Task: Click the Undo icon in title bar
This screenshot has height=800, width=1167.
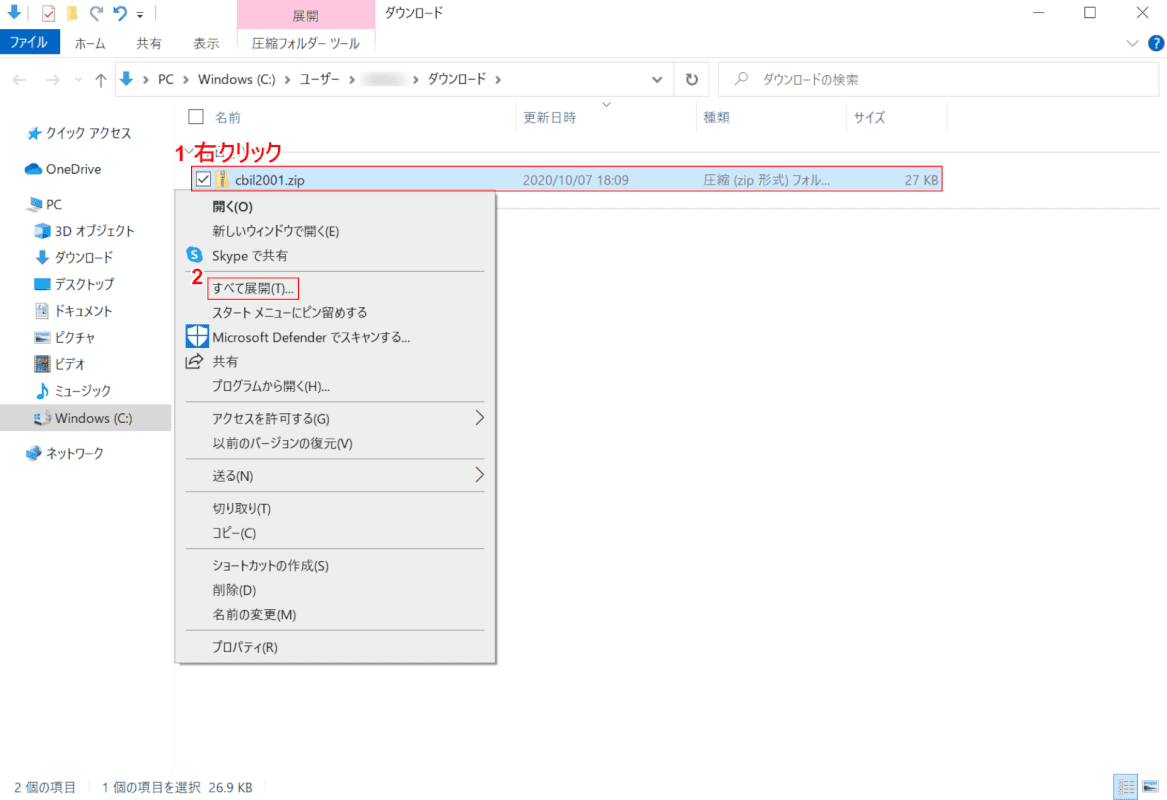Action: tap(120, 13)
